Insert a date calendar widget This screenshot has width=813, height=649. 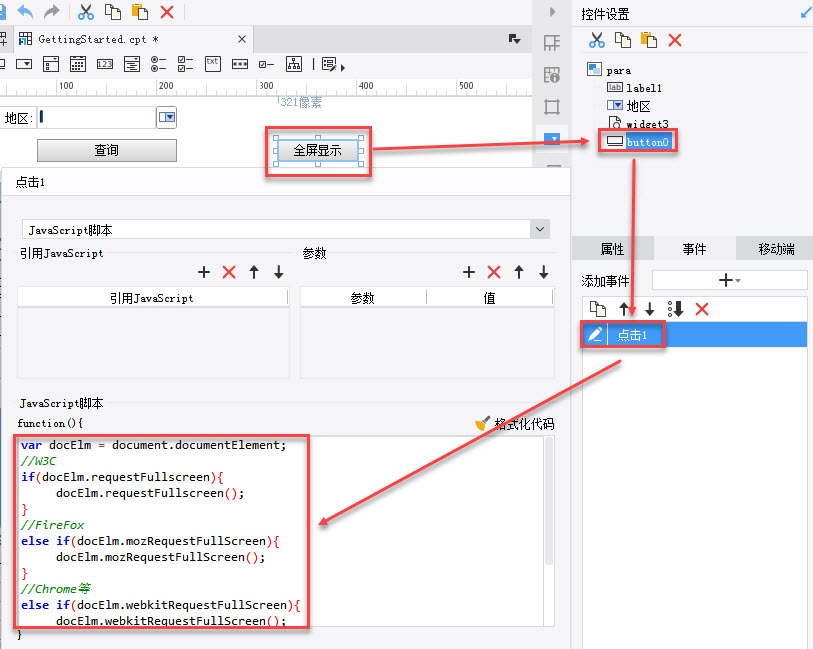[78, 64]
